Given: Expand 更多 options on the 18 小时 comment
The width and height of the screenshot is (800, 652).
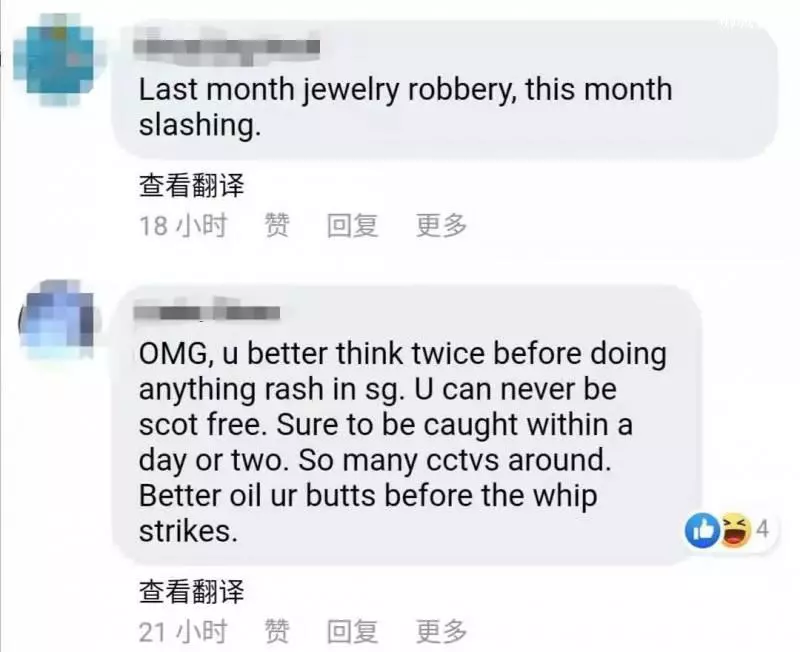Looking at the screenshot, I should pyautogui.click(x=441, y=225).
